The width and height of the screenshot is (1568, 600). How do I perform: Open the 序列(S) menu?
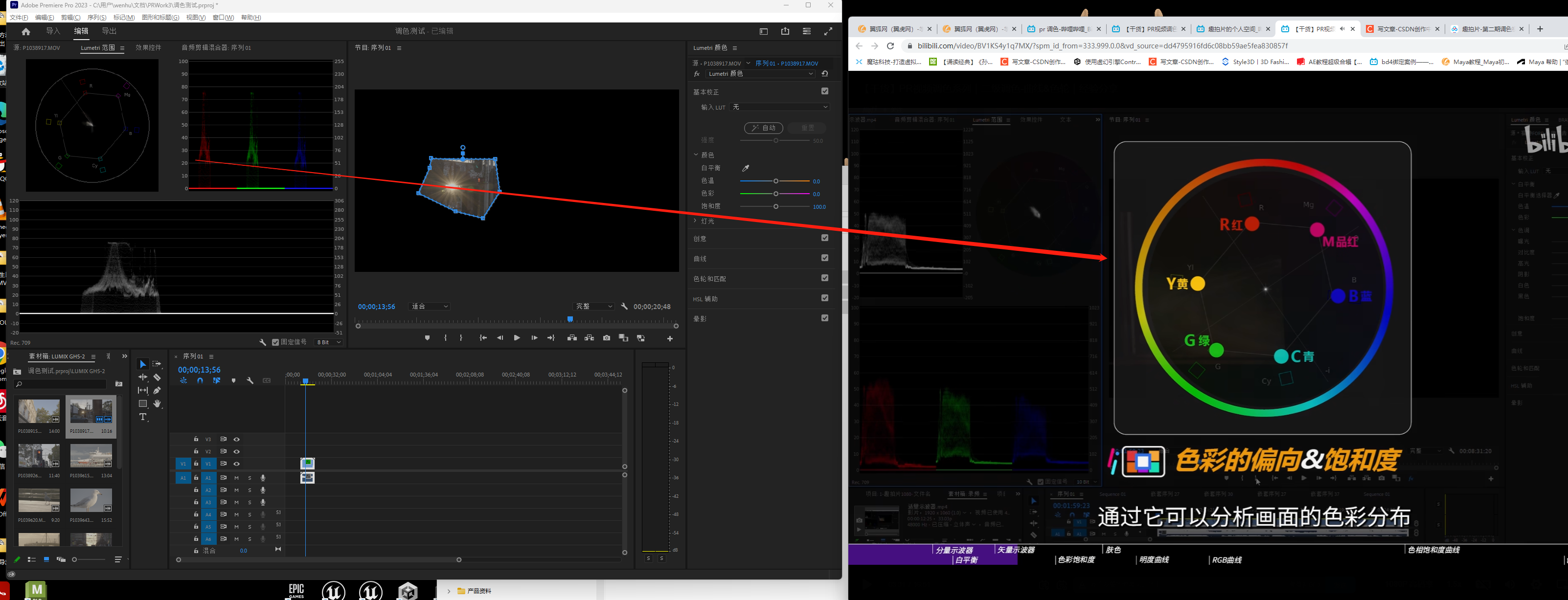[x=97, y=17]
